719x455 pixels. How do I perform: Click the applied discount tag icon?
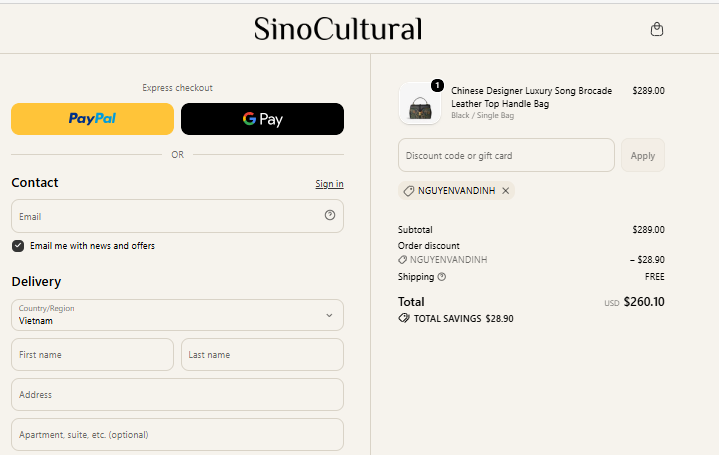click(408, 191)
